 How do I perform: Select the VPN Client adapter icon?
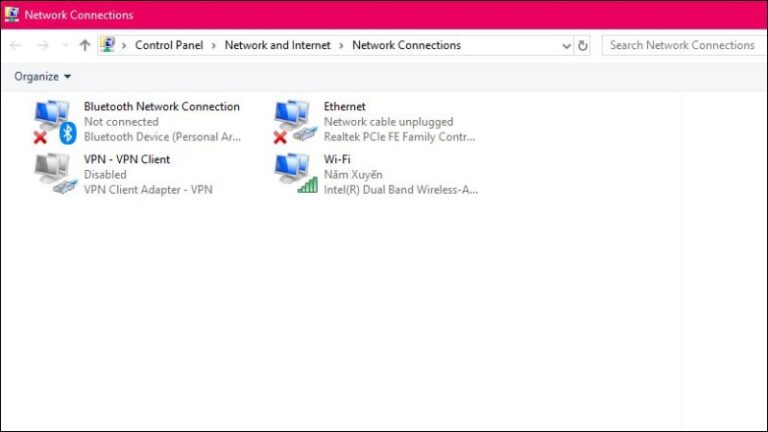point(55,174)
